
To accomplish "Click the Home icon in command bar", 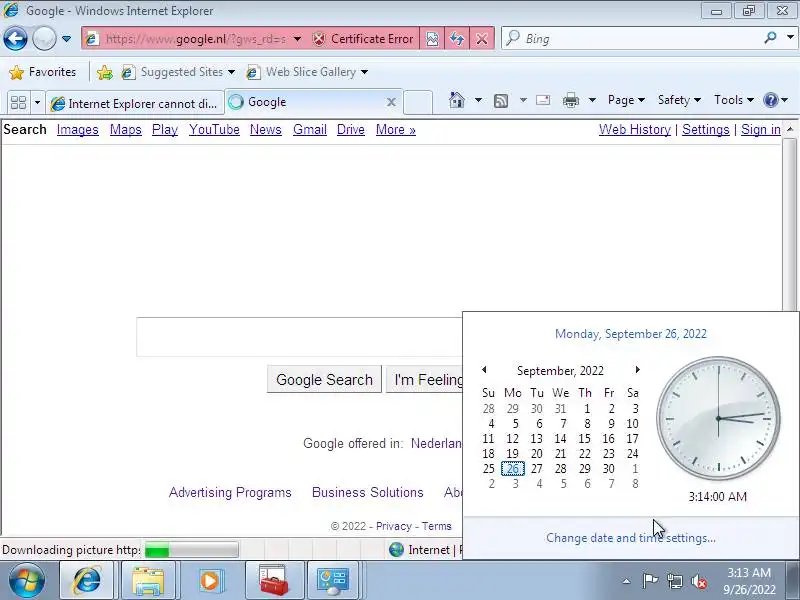I will pyautogui.click(x=457, y=100).
